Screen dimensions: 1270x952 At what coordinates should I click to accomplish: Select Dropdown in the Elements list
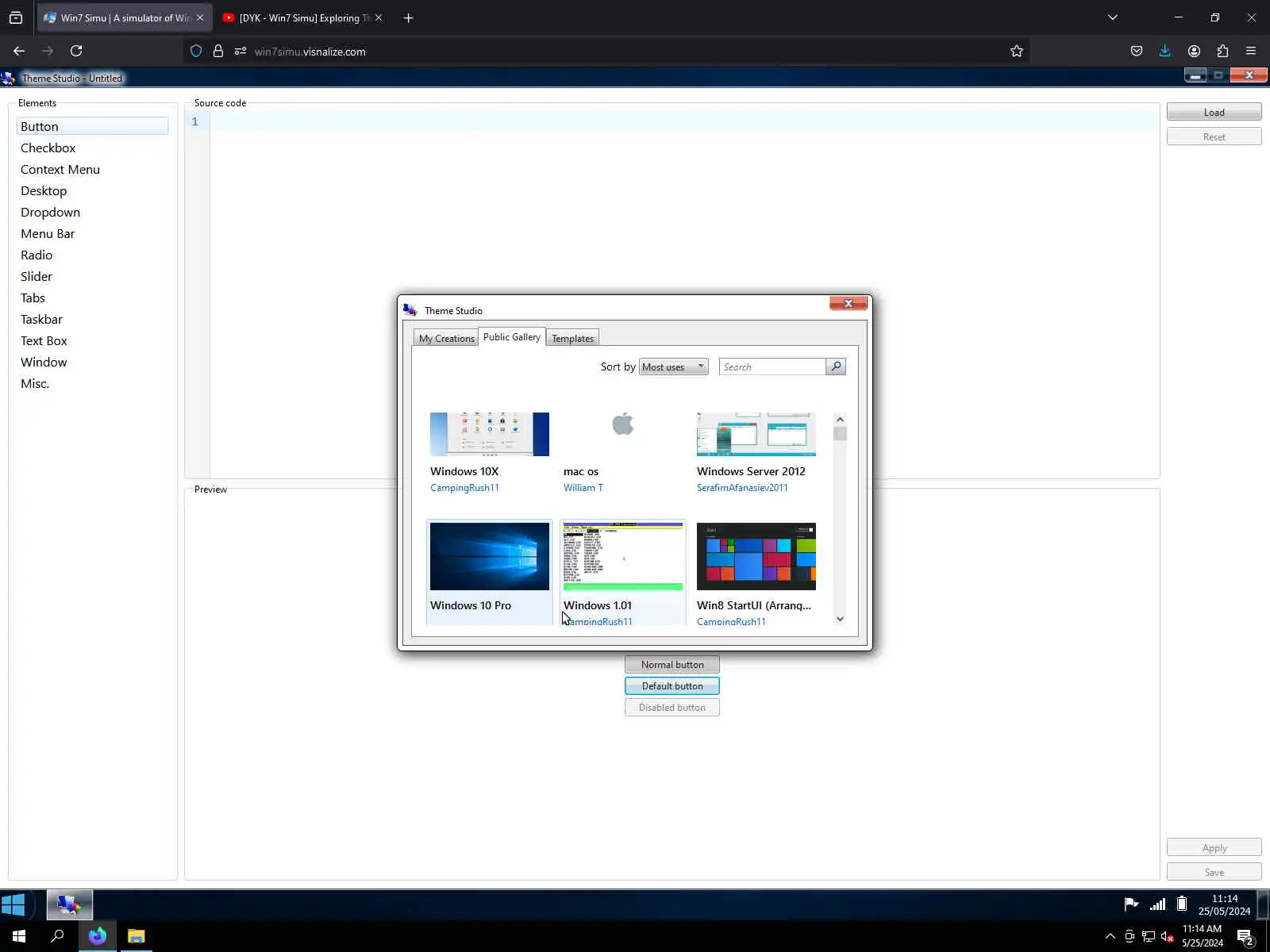[x=92, y=212]
